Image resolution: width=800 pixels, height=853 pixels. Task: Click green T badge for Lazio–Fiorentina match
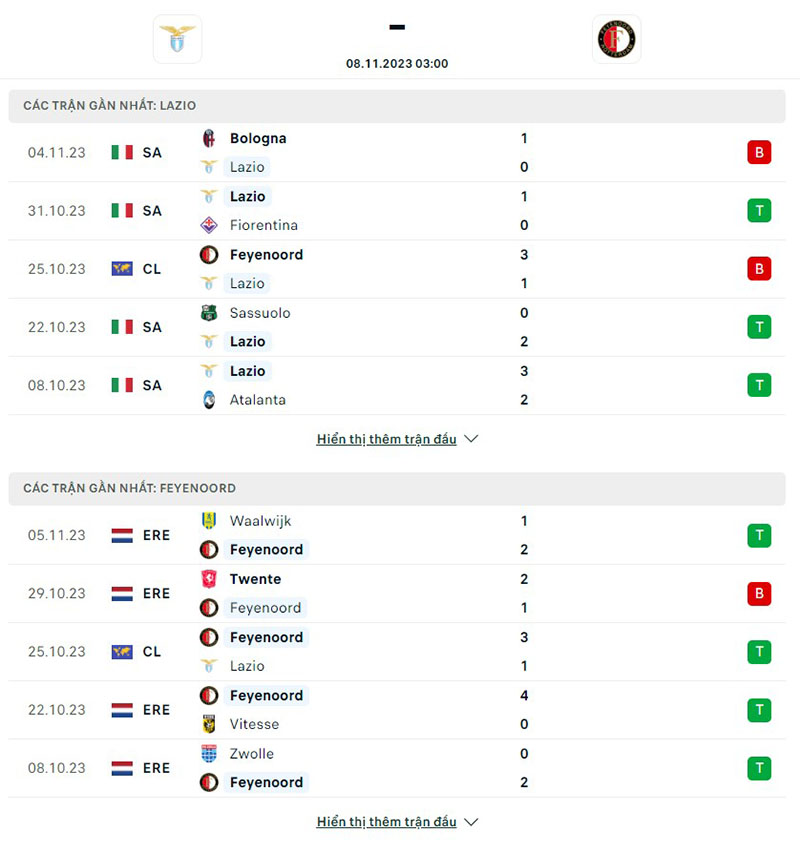click(759, 211)
